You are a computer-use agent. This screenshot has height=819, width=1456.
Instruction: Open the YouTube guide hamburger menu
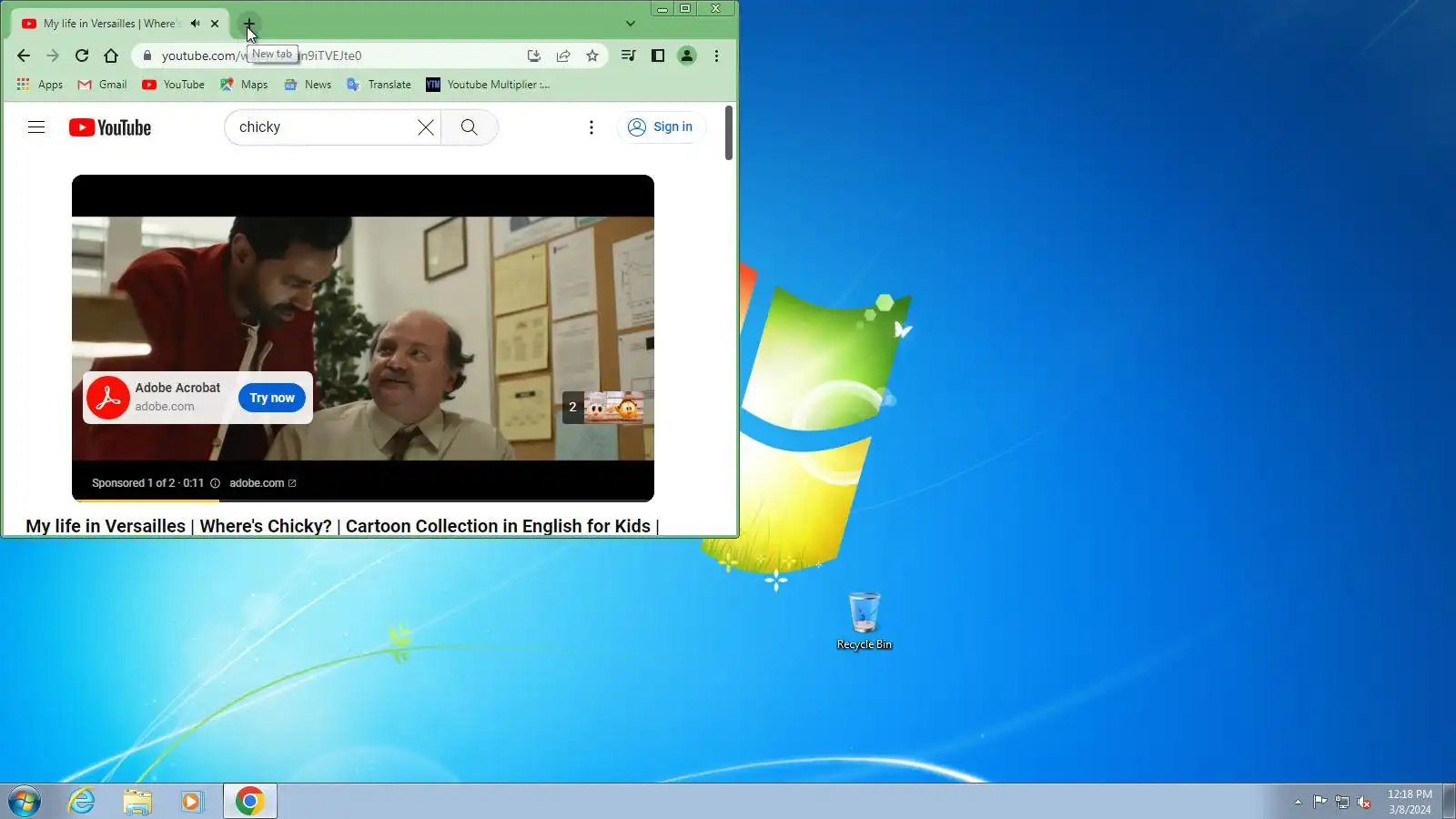point(36,127)
